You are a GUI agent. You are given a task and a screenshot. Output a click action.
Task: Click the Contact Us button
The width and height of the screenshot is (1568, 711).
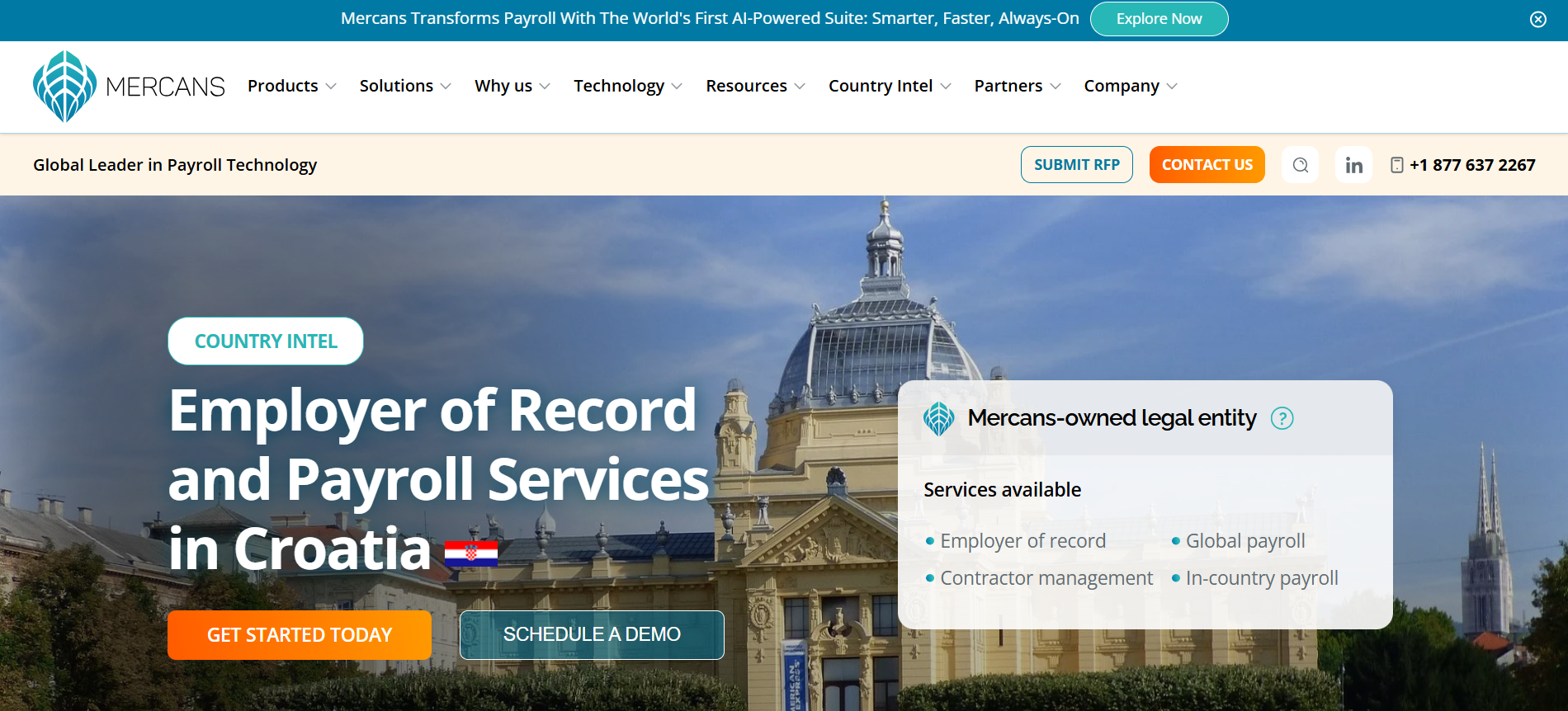[1207, 165]
